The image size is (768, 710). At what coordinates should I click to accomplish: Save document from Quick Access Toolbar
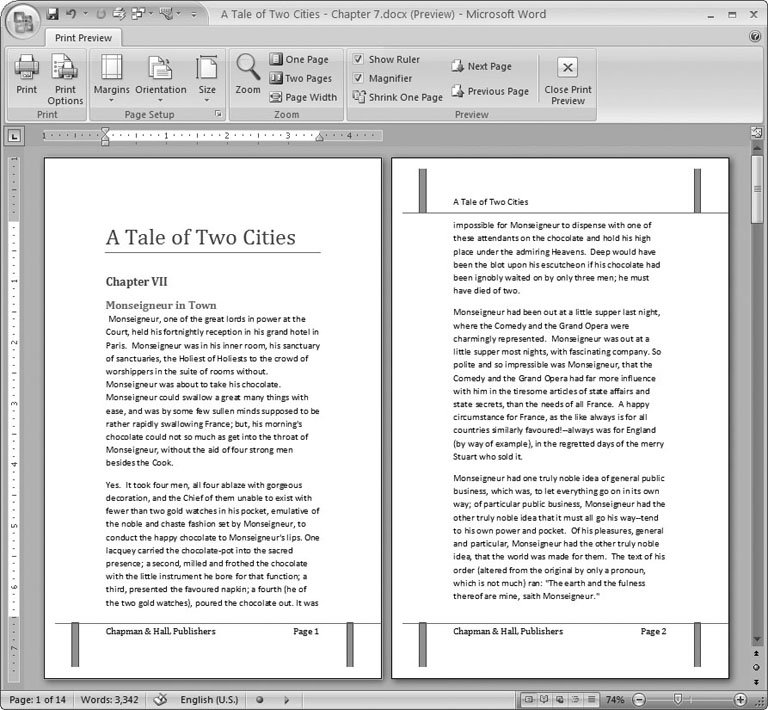(52, 15)
